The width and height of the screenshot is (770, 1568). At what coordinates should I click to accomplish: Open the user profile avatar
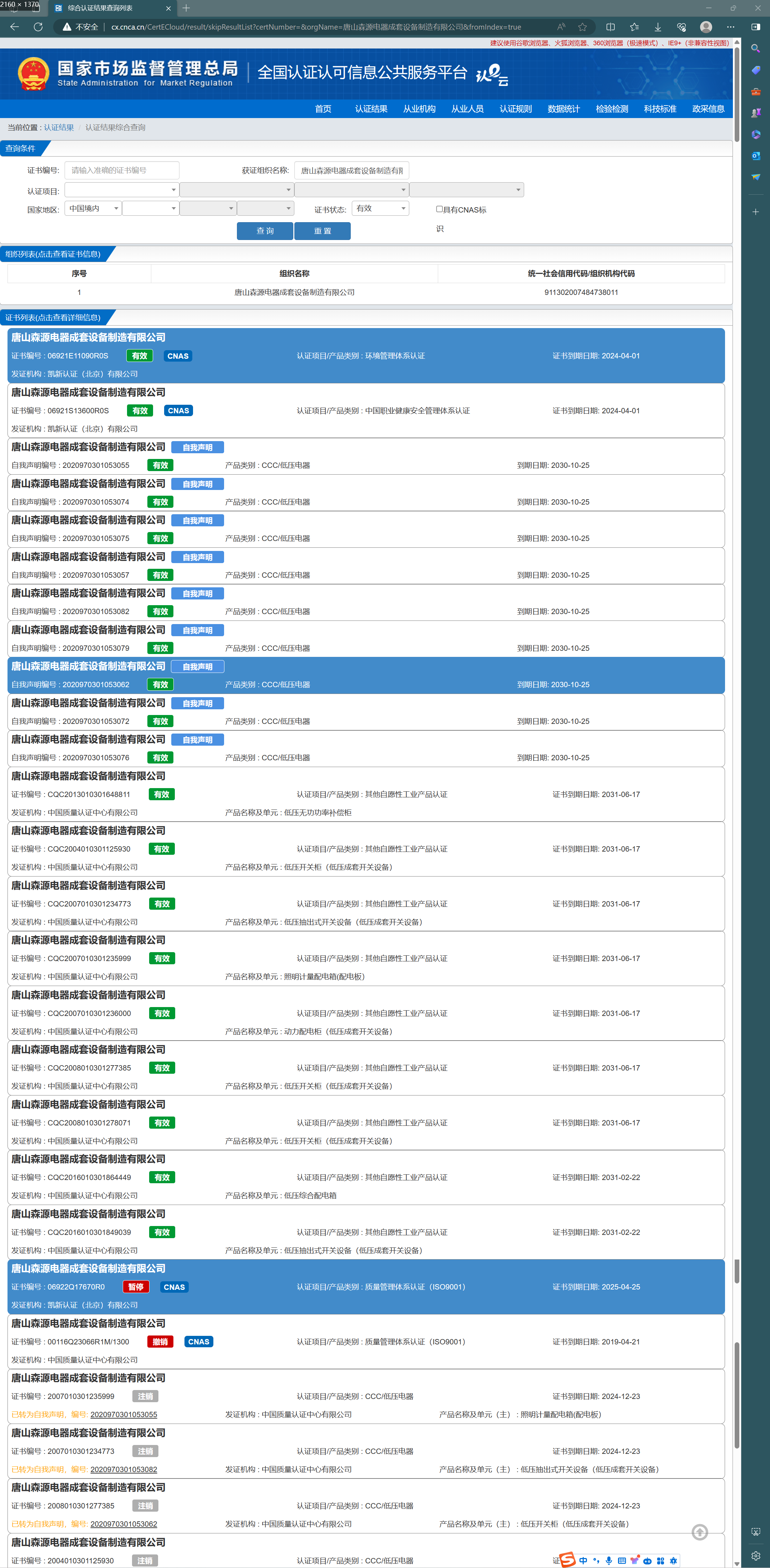tap(706, 27)
